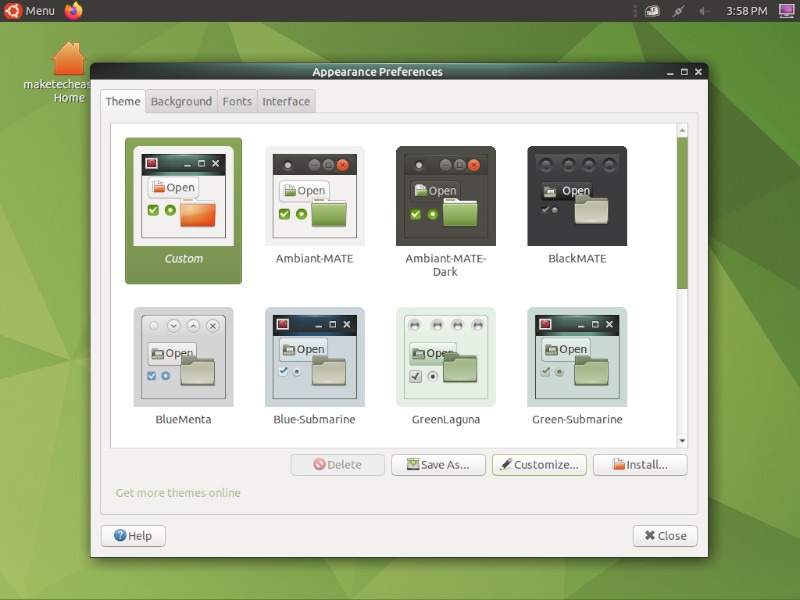Switch to the Background tab
This screenshot has width=800, height=600.
181,101
